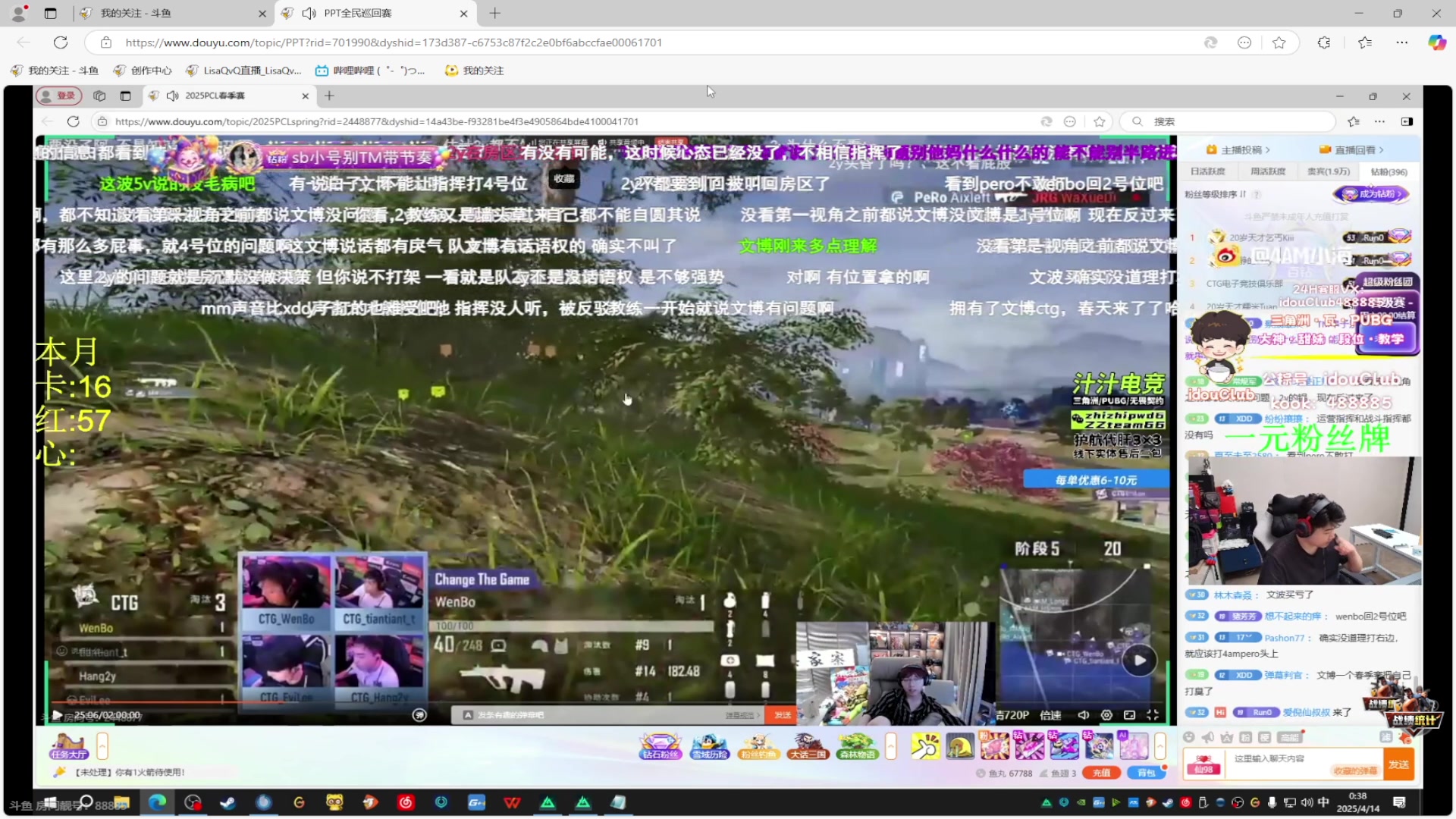The image size is (1456, 819).
Task: Open the 创作中心 bookmark
Action: pos(143,71)
